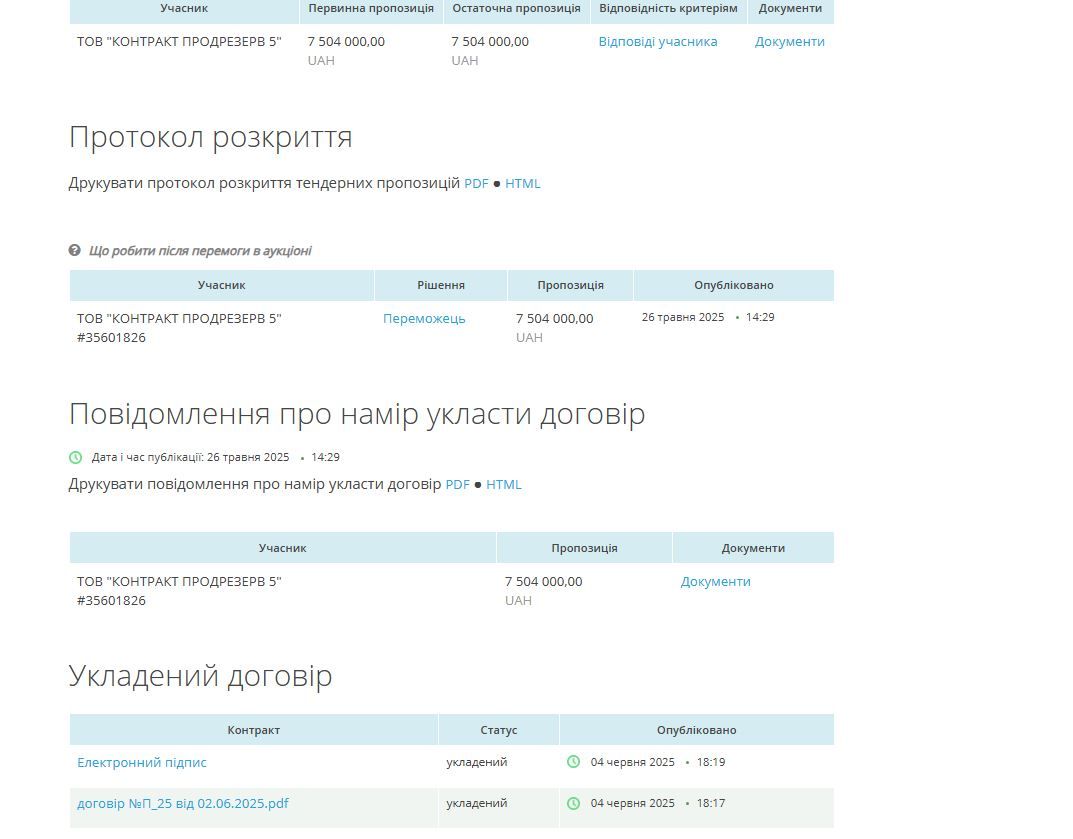Open HTML version of протокол розкриття
Screen dimensions: 1073x839
tap(522, 184)
